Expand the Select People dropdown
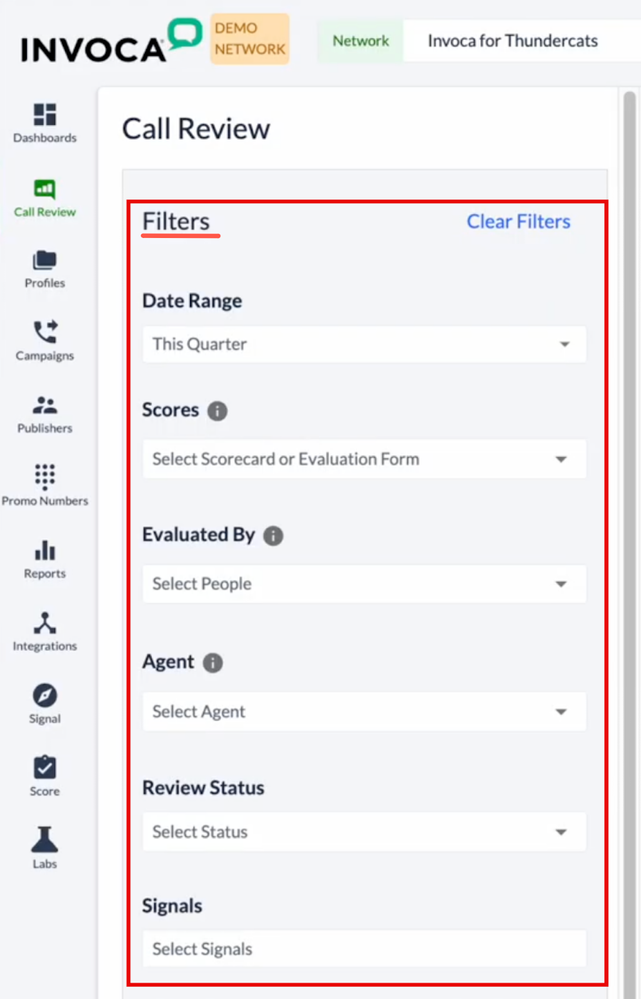 coord(364,584)
